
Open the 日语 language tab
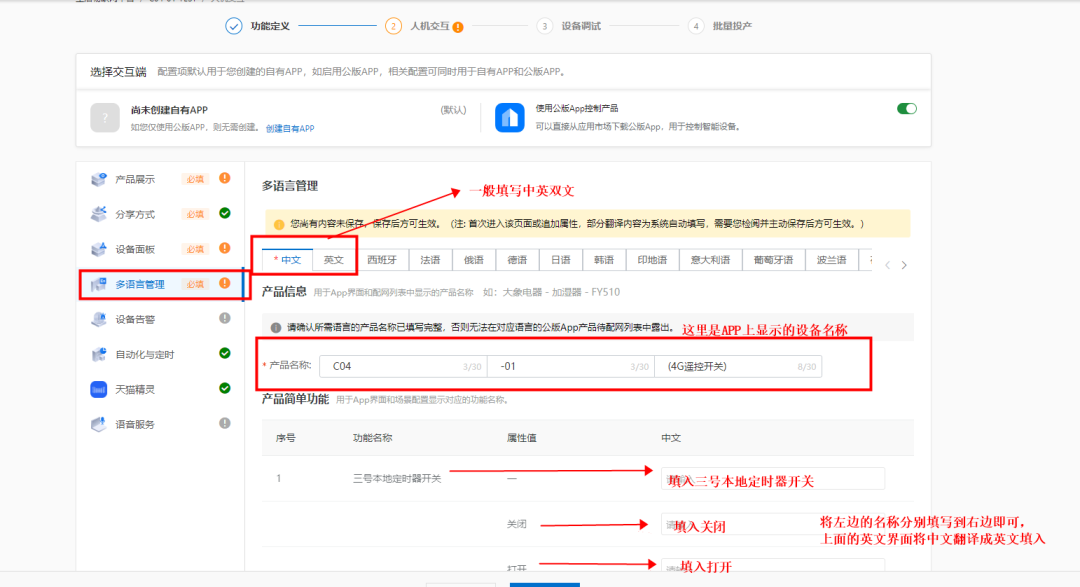(560, 260)
